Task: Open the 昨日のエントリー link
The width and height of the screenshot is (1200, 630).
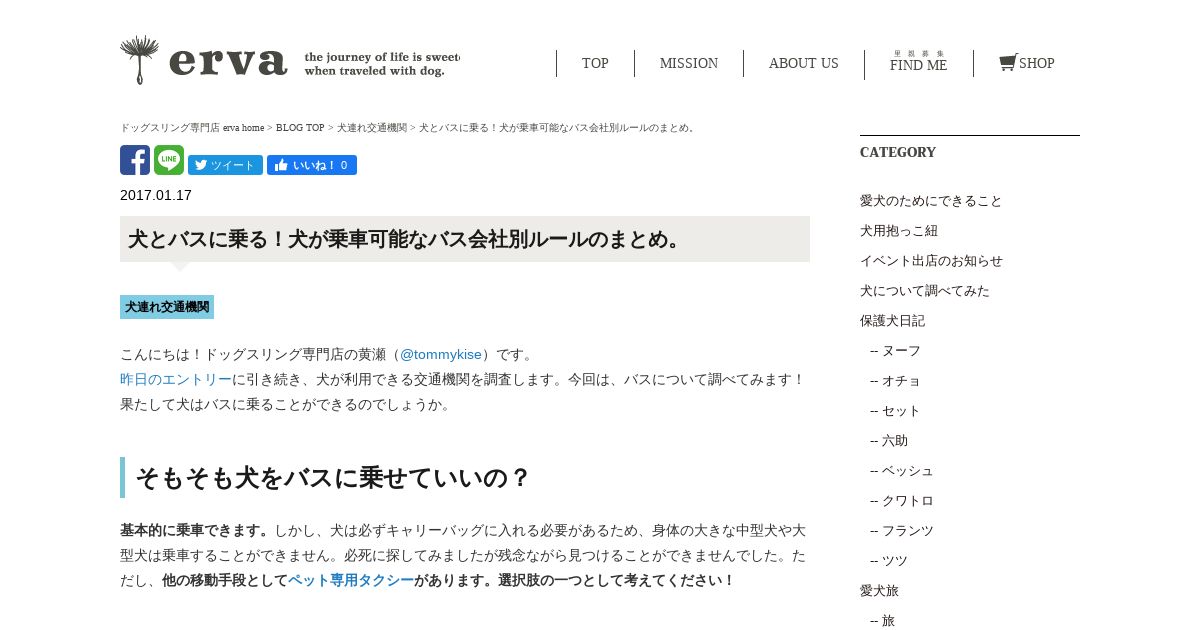Action: coord(176,379)
